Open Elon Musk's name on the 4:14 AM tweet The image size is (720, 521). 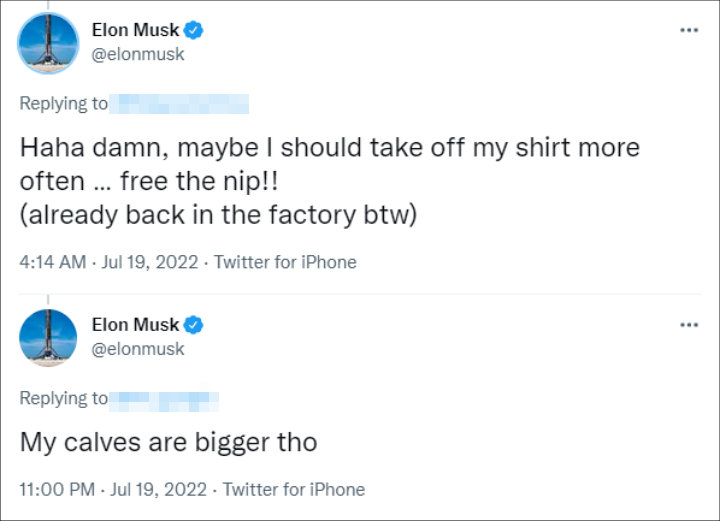click(135, 30)
